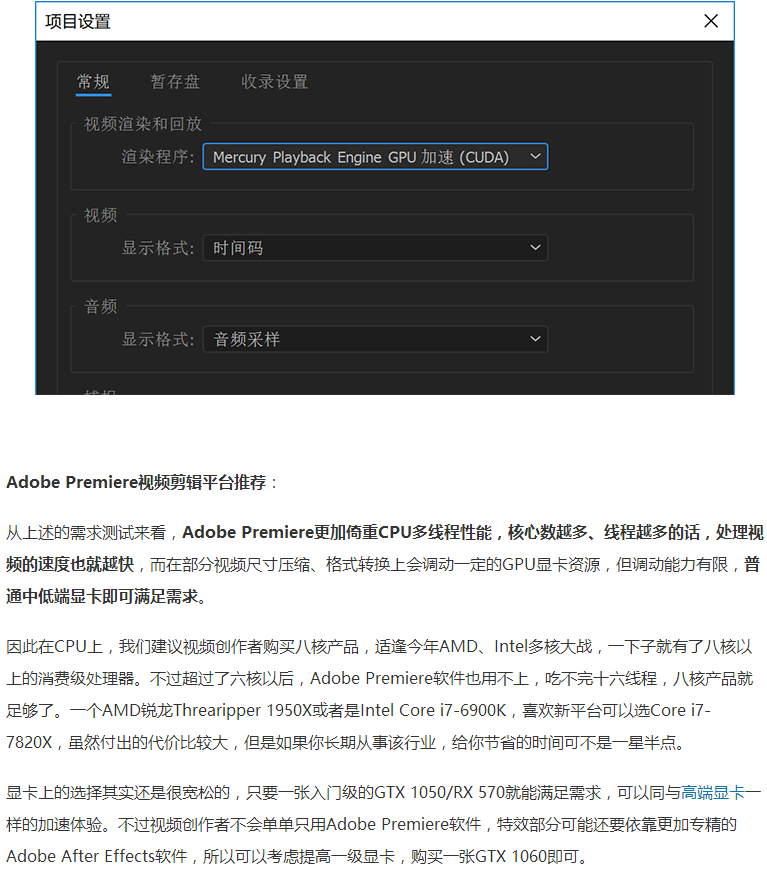The height and width of the screenshot is (870, 767).
Task: Click the 渲染程序: label
Action: (158, 157)
